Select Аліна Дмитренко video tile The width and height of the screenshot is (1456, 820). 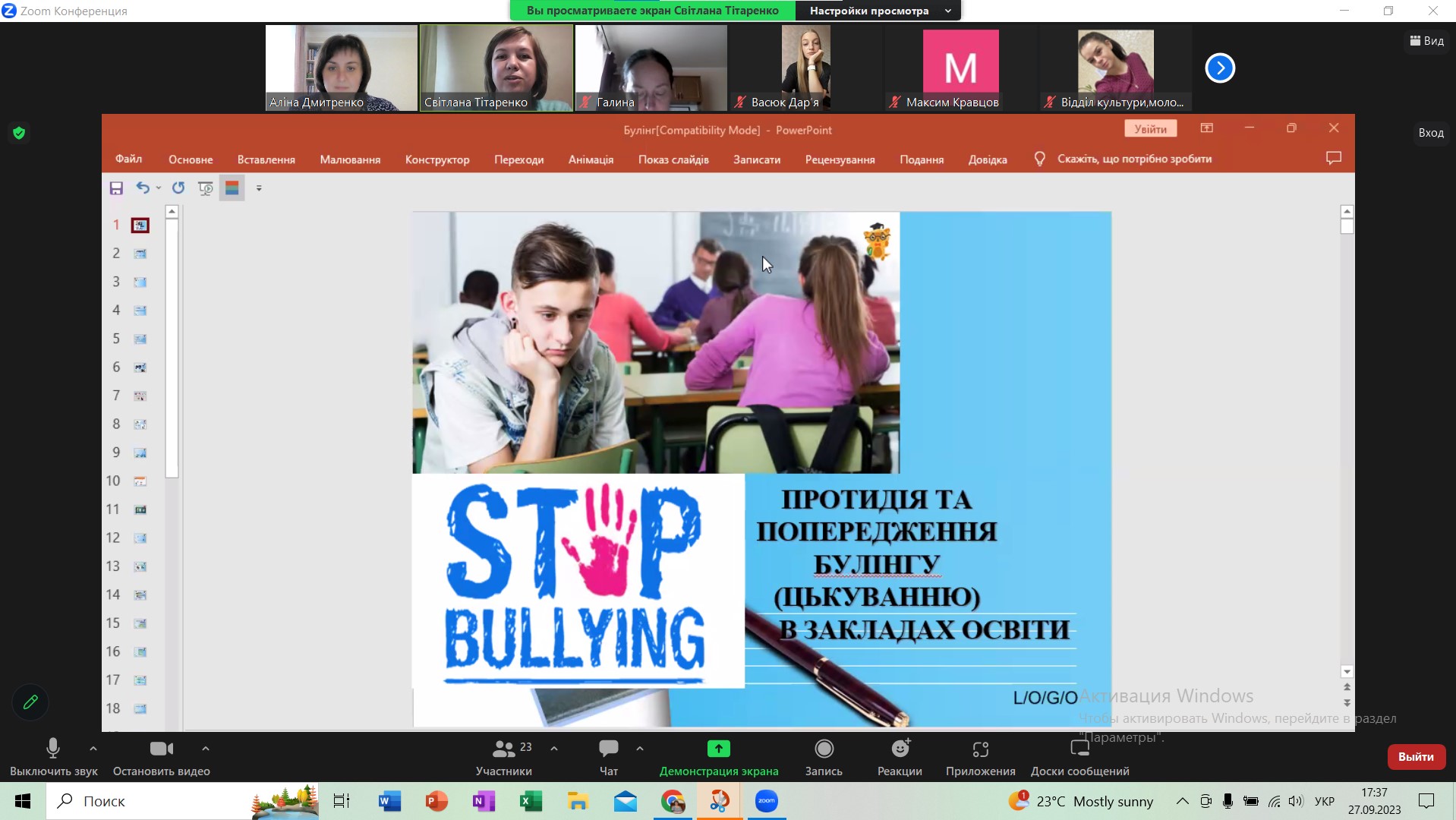[342, 68]
